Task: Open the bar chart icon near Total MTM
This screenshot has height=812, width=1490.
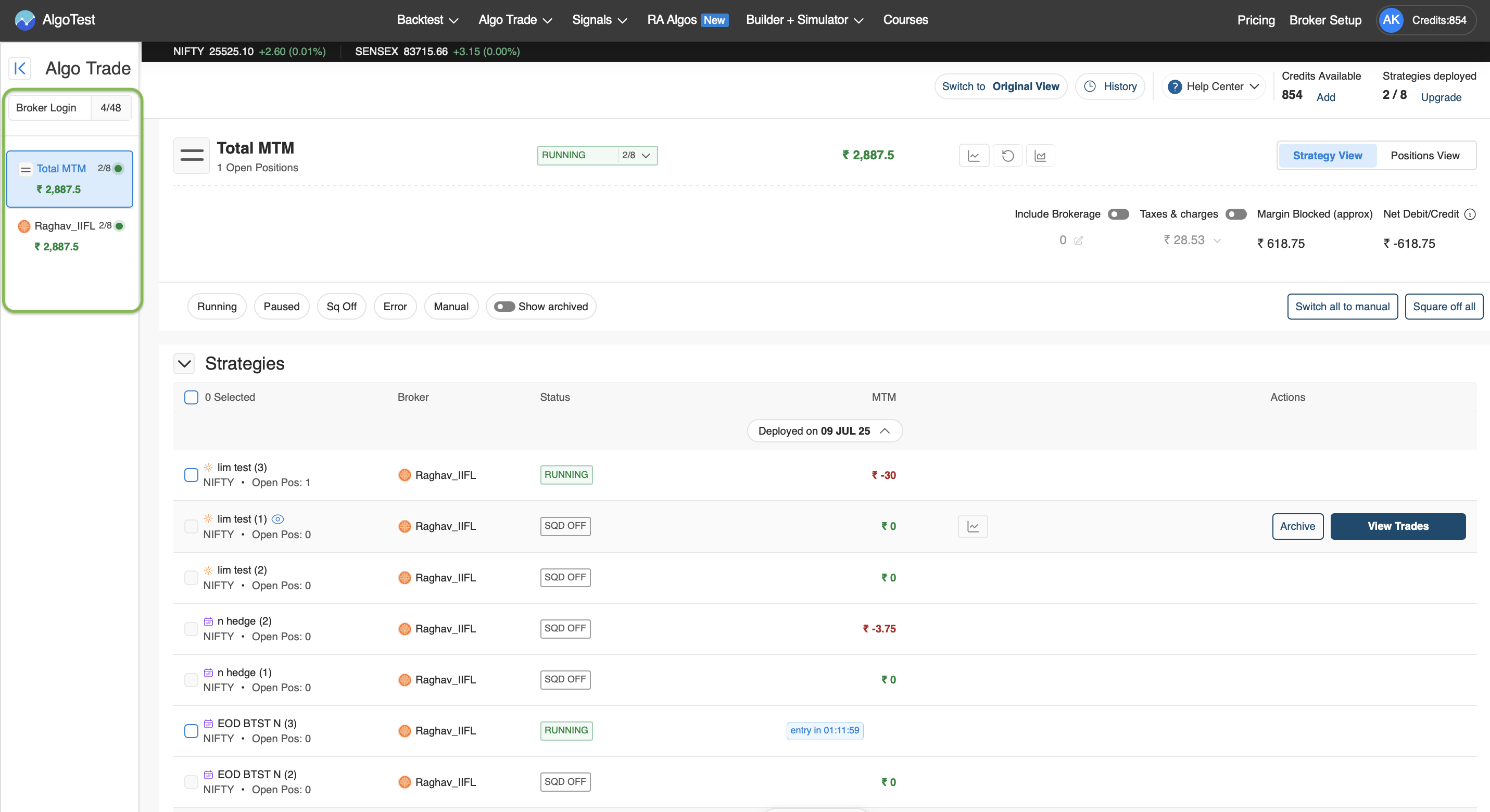Action: click(1040, 155)
